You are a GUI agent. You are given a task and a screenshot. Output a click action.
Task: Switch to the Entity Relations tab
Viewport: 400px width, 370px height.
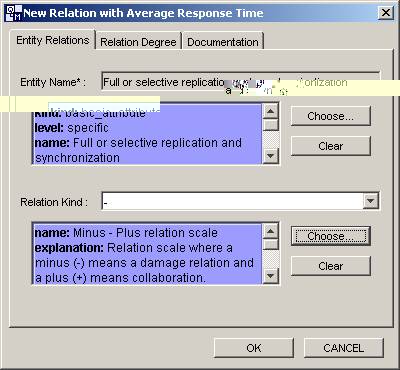point(53,40)
